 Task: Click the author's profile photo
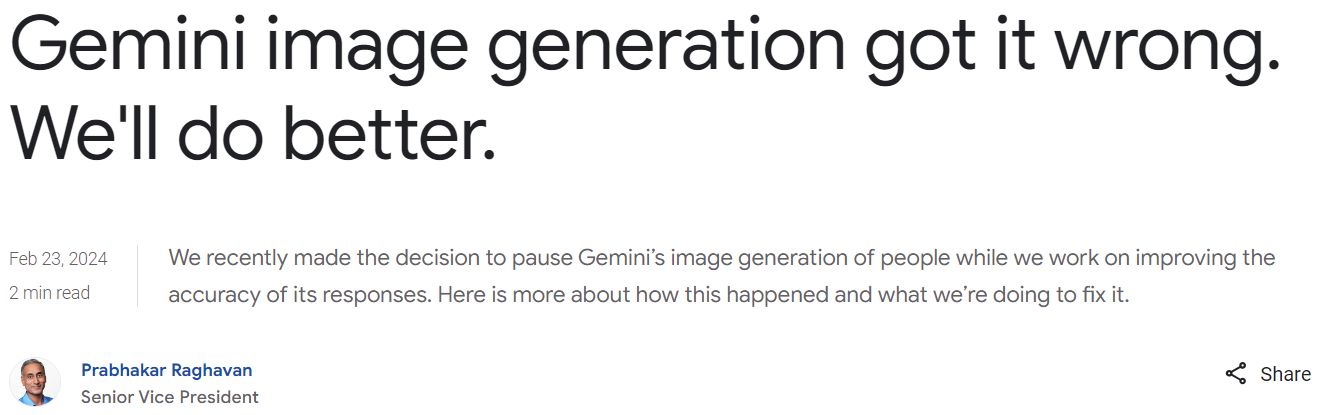point(35,382)
